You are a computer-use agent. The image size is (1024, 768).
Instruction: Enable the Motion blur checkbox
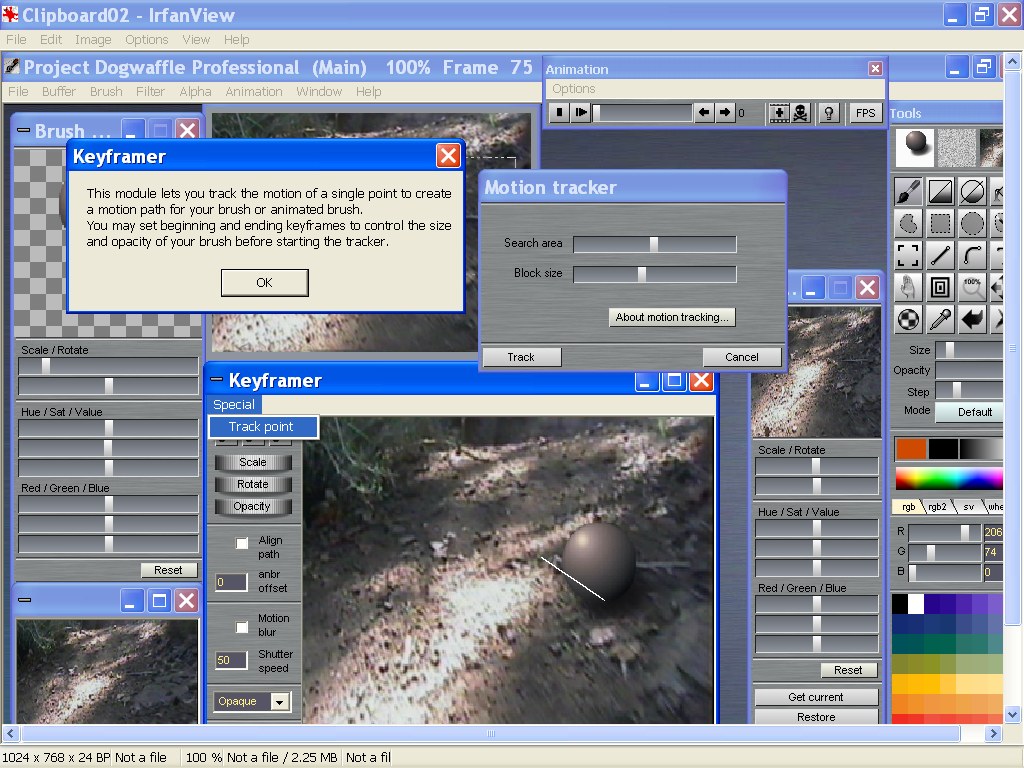pos(242,627)
